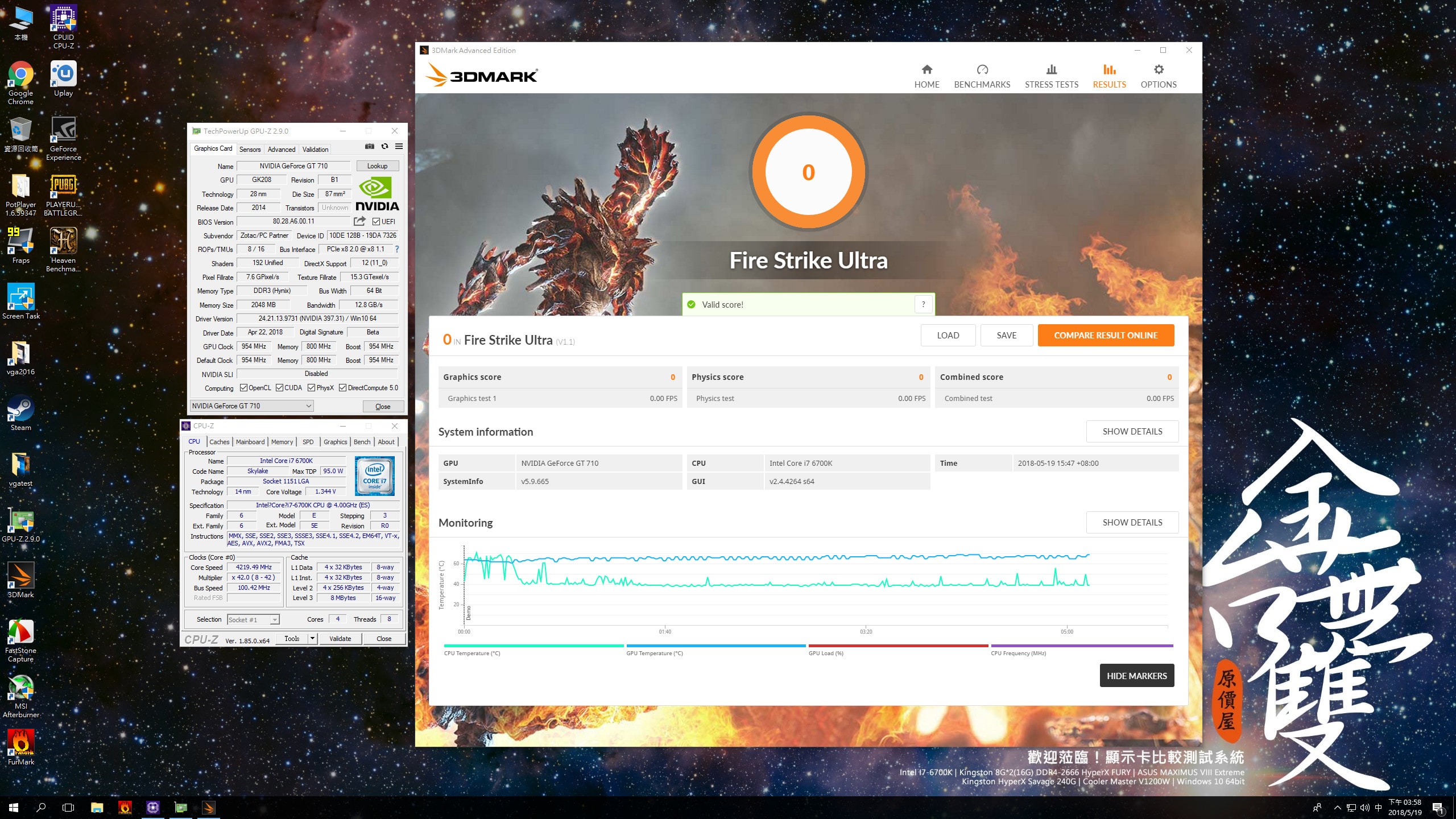Viewport: 1456px width, 819px height.
Task: Expand NVIDIA GeForce GT 710 dropdown
Action: 309,406
